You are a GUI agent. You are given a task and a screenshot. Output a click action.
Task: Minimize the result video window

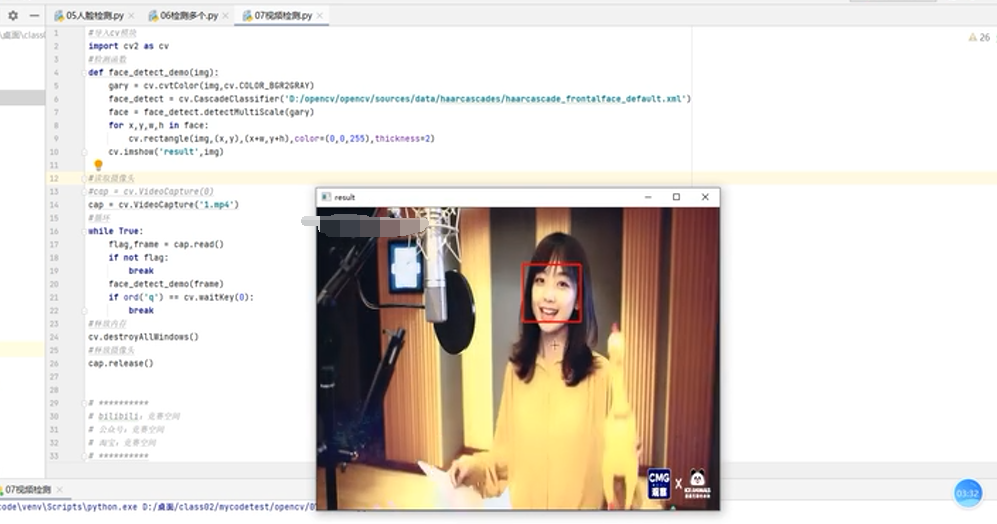pos(647,198)
